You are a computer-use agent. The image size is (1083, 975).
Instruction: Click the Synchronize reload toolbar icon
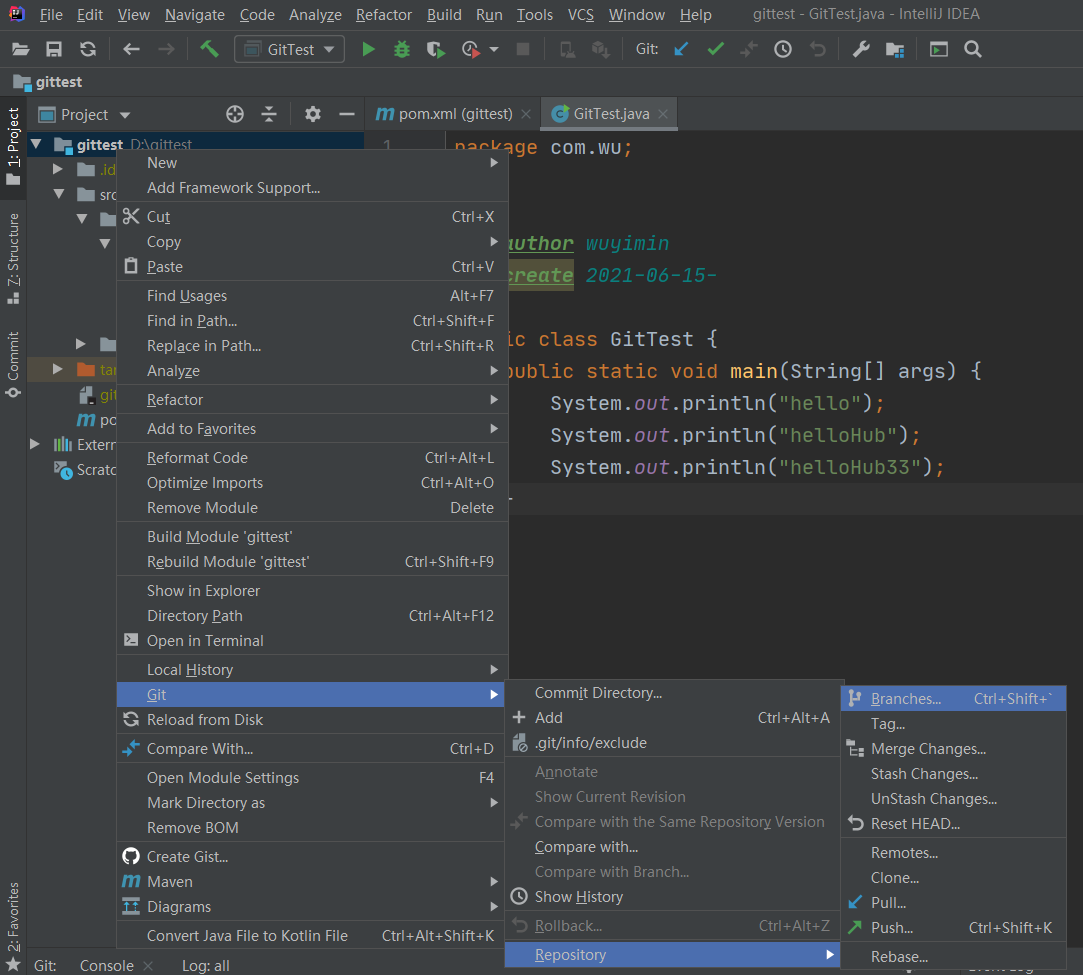(x=88, y=49)
